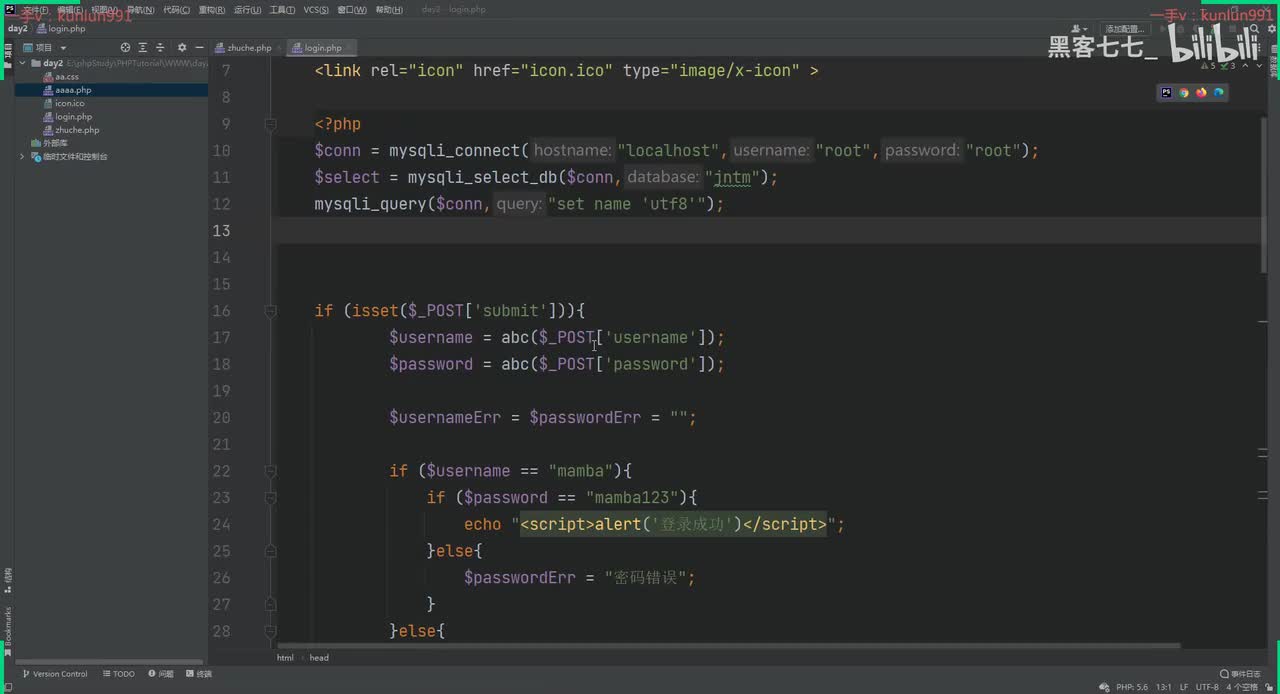Click day2 in navigation bar
The width and height of the screenshot is (1280, 694).
tap(18, 28)
